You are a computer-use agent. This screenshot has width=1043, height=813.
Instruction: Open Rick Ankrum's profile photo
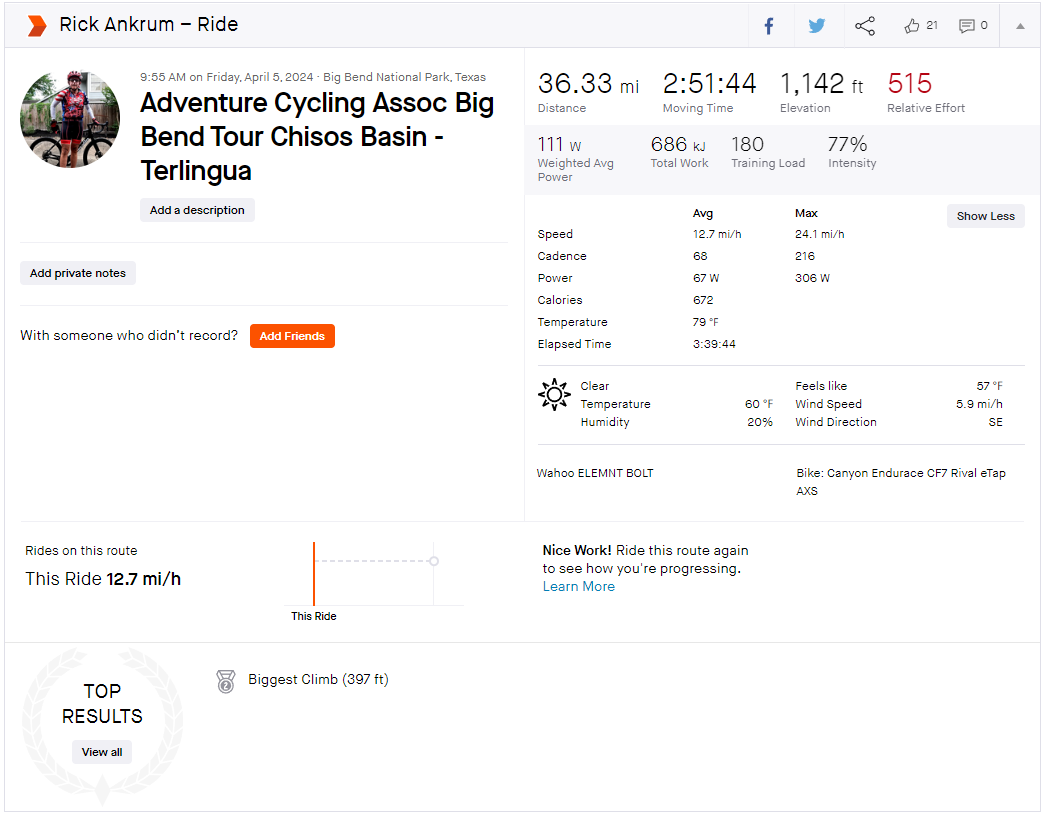[x=71, y=119]
